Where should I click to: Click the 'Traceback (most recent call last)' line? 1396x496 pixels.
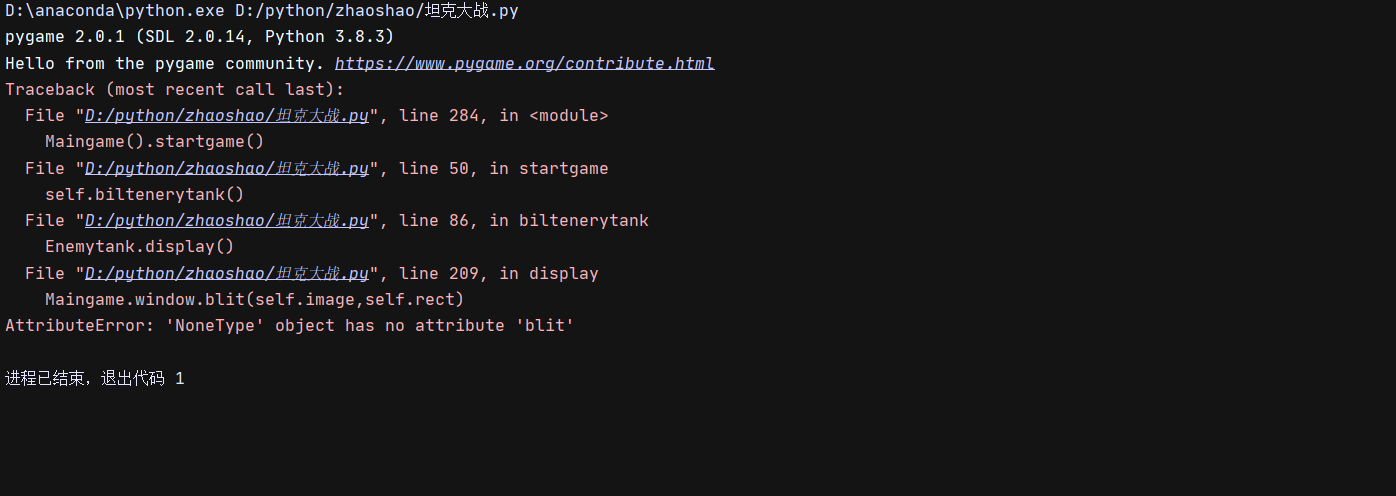[175, 89]
